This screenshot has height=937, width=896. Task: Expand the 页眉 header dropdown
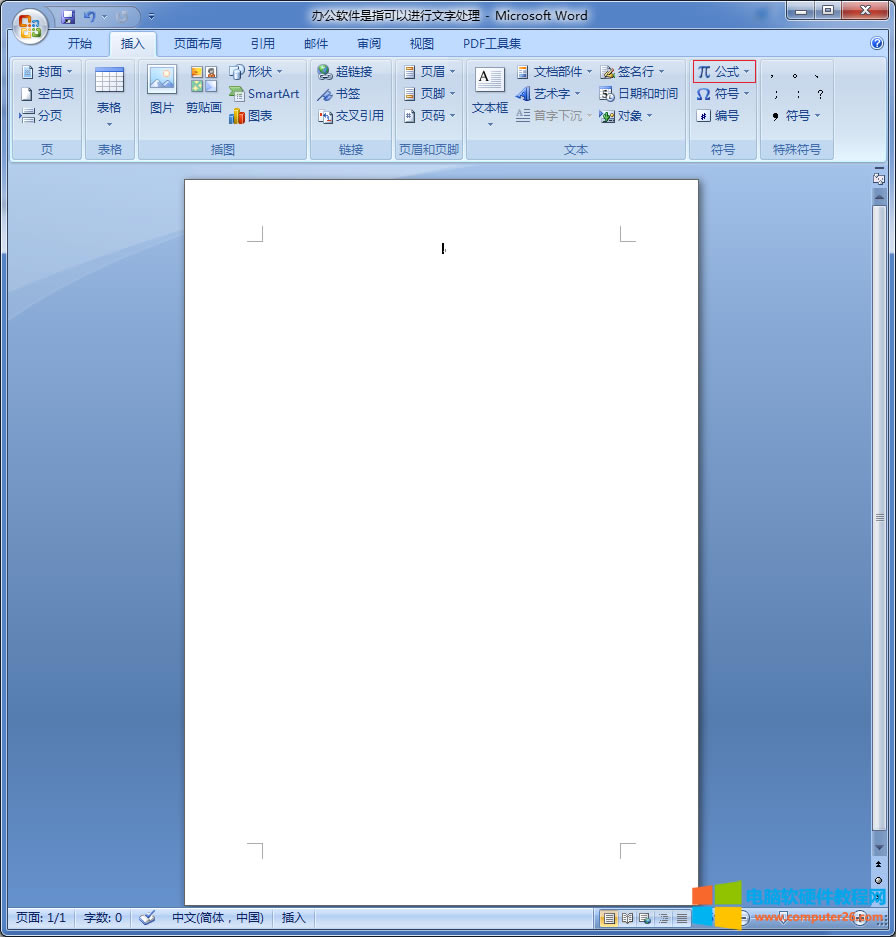coord(452,72)
